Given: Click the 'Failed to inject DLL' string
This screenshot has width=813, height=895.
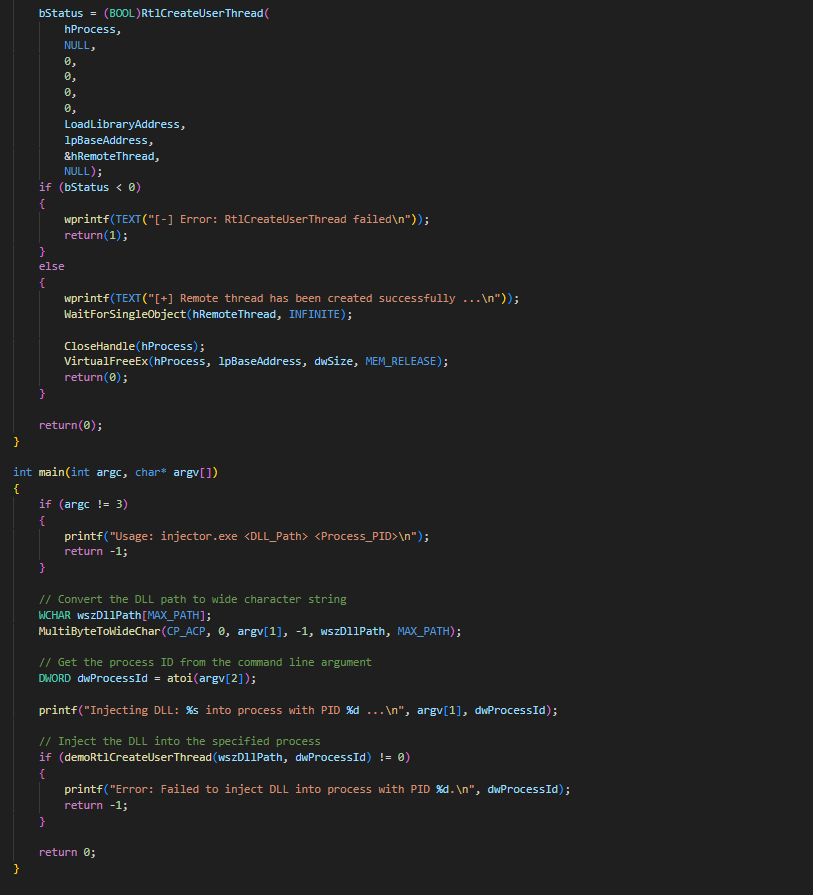Looking at the screenshot, I should (x=291, y=789).
